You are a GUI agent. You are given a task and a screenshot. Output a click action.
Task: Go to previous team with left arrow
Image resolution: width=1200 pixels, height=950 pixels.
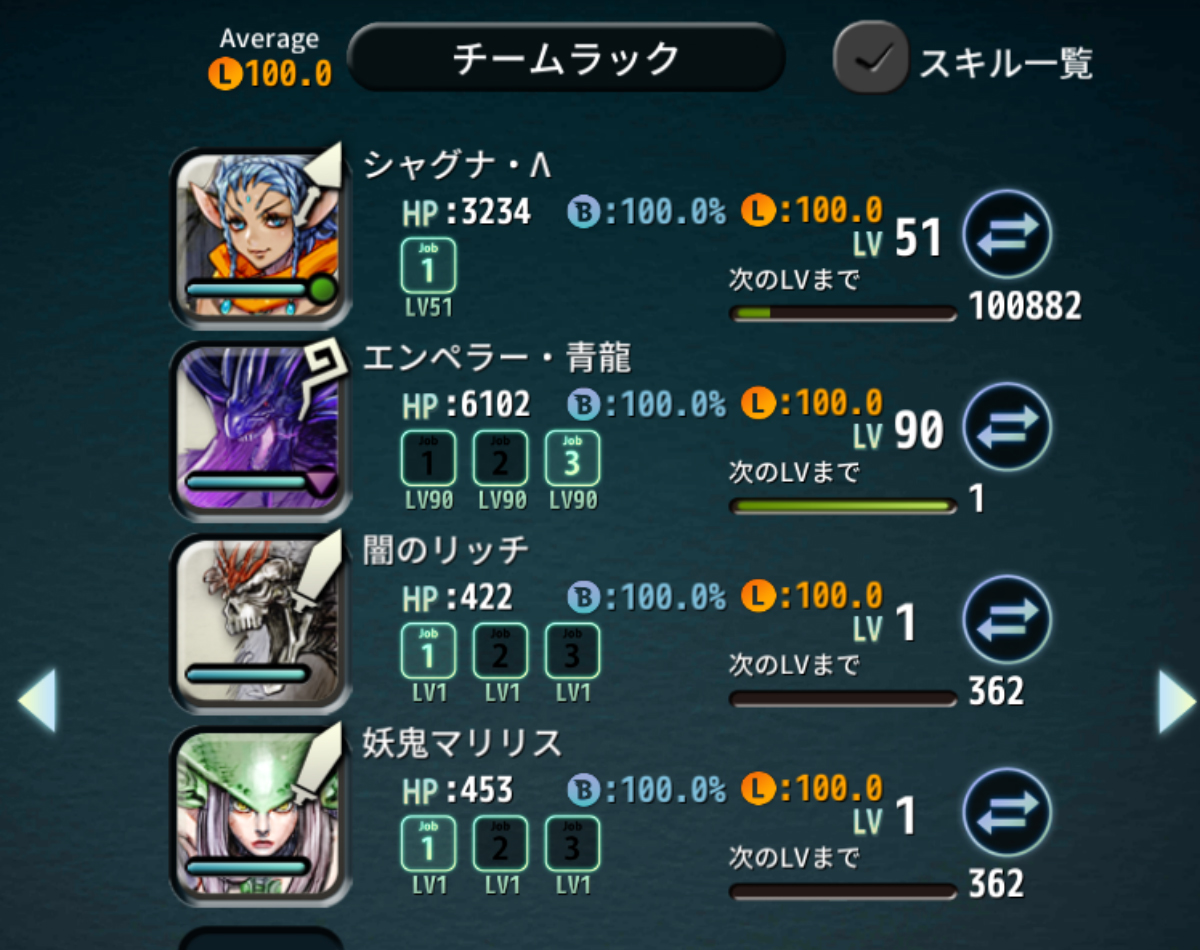pos(36,702)
